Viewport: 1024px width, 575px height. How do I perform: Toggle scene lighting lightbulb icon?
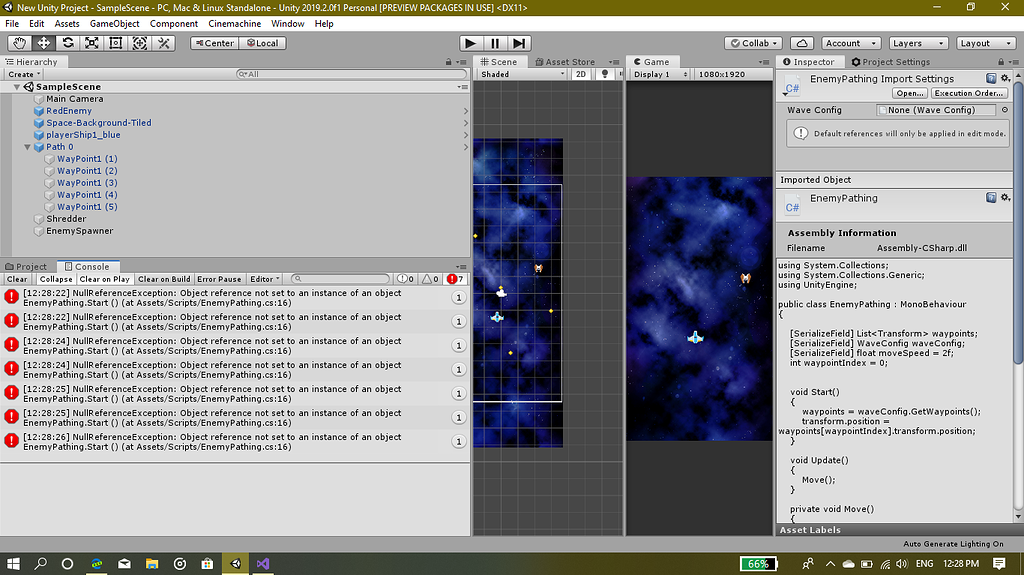click(x=604, y=75)
